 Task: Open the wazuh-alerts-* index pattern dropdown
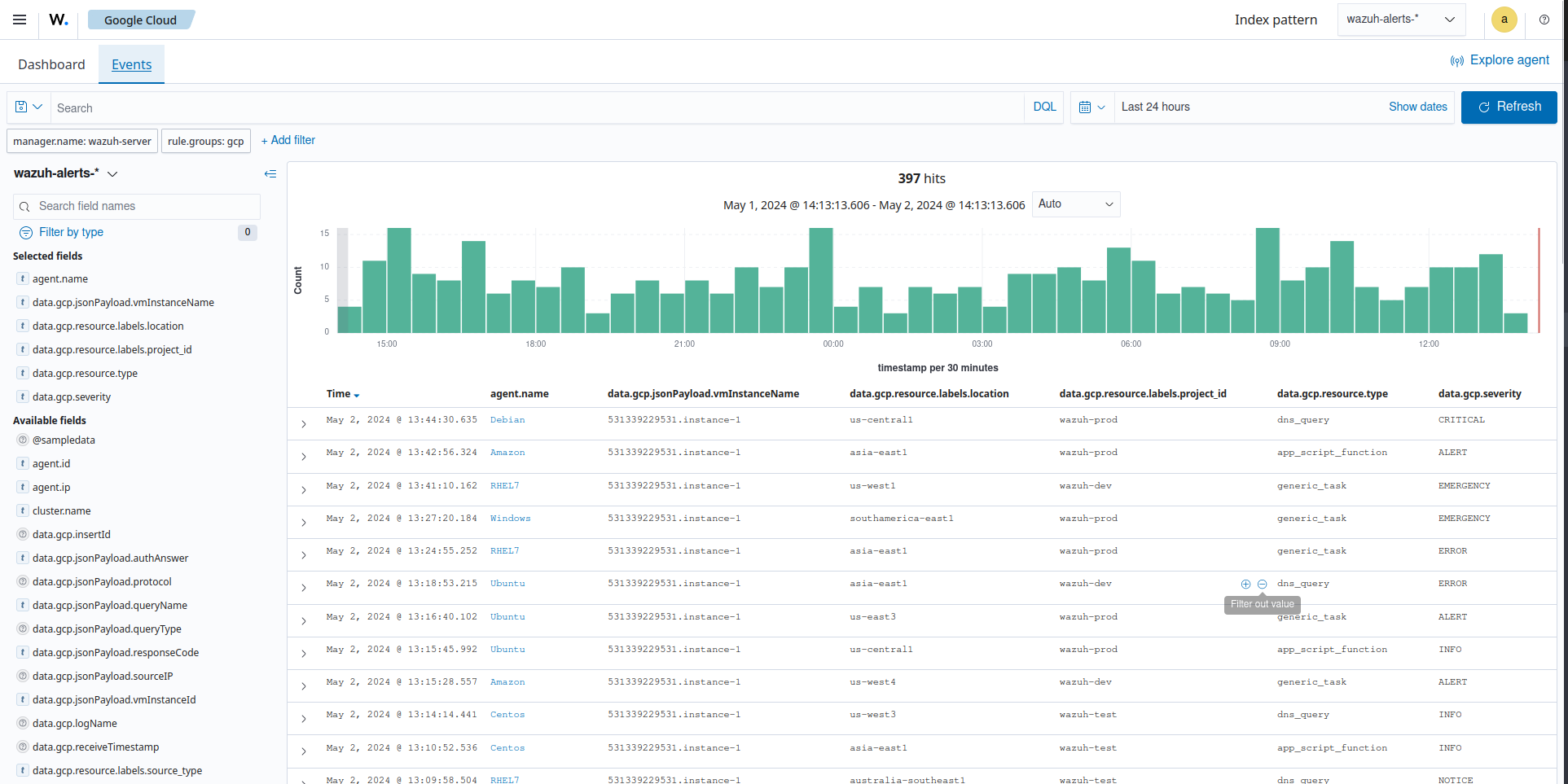[1401, 19]
